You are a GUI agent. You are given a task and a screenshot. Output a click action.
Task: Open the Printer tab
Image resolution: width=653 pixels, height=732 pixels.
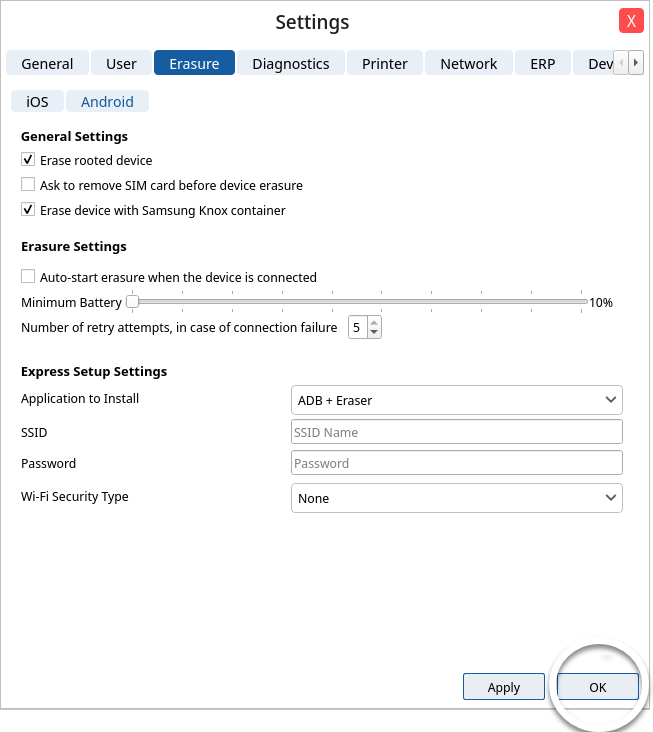pos(385,63)
